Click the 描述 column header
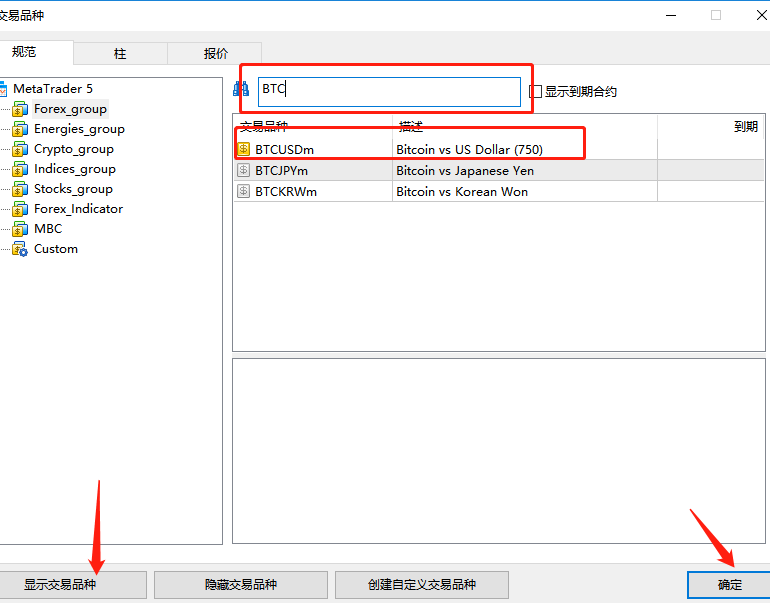Viewport: 770px width, 603px height. pos(524,126)
